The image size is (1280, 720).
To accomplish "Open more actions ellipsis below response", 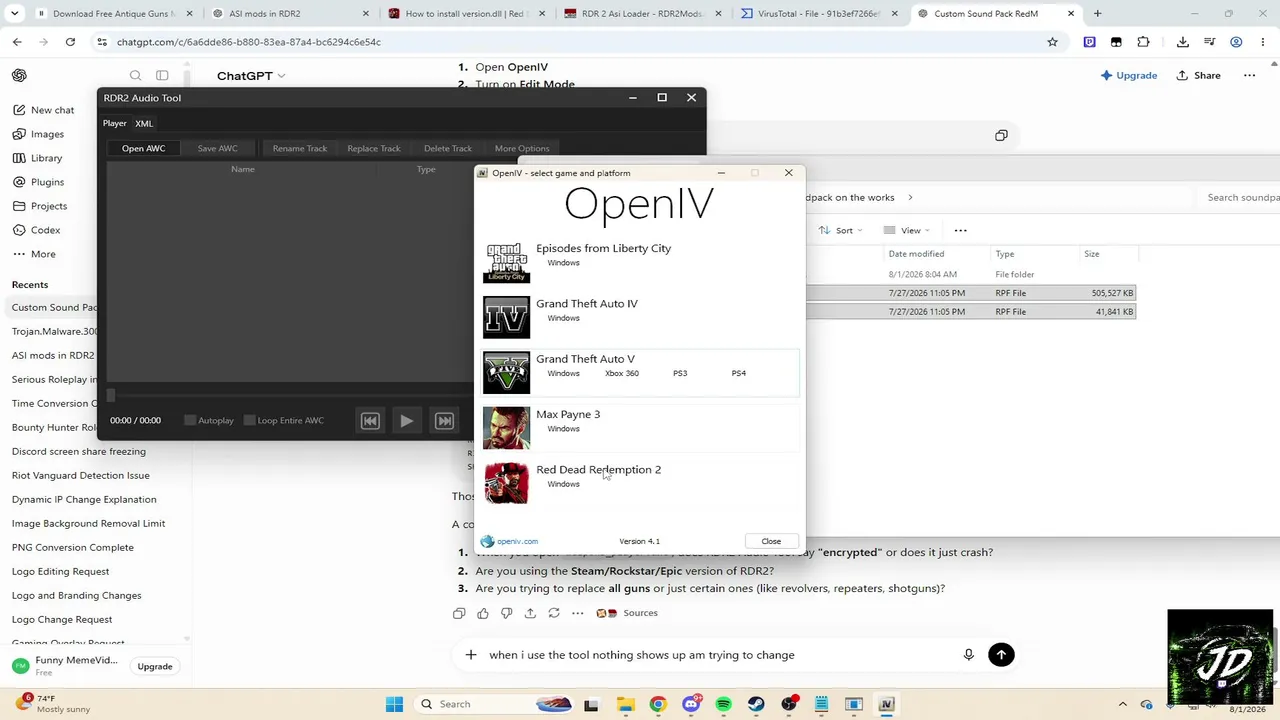I will (x=578, y=613).
